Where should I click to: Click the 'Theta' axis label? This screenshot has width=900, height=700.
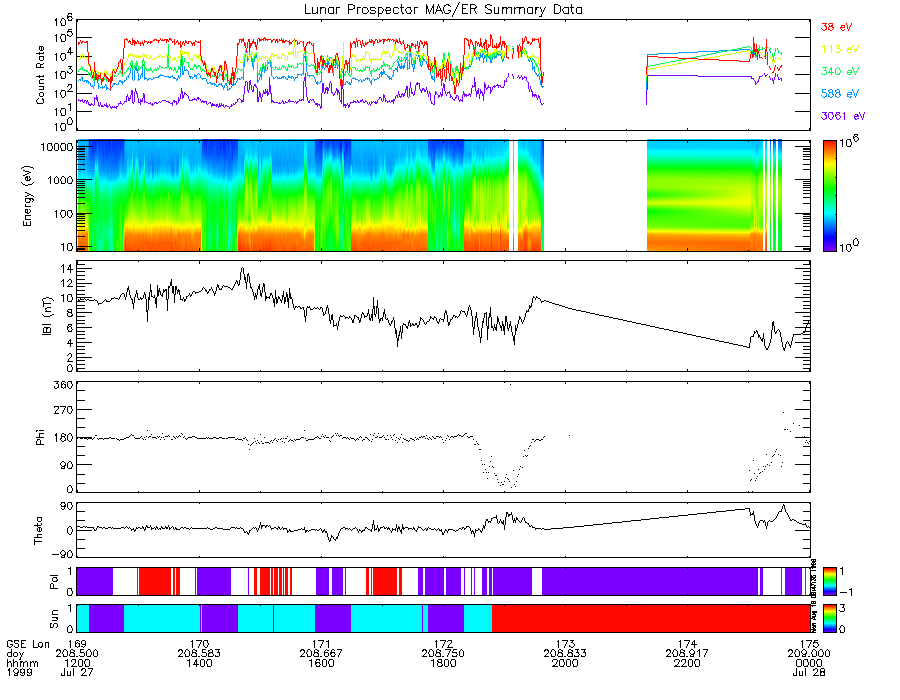coord(38,530)
